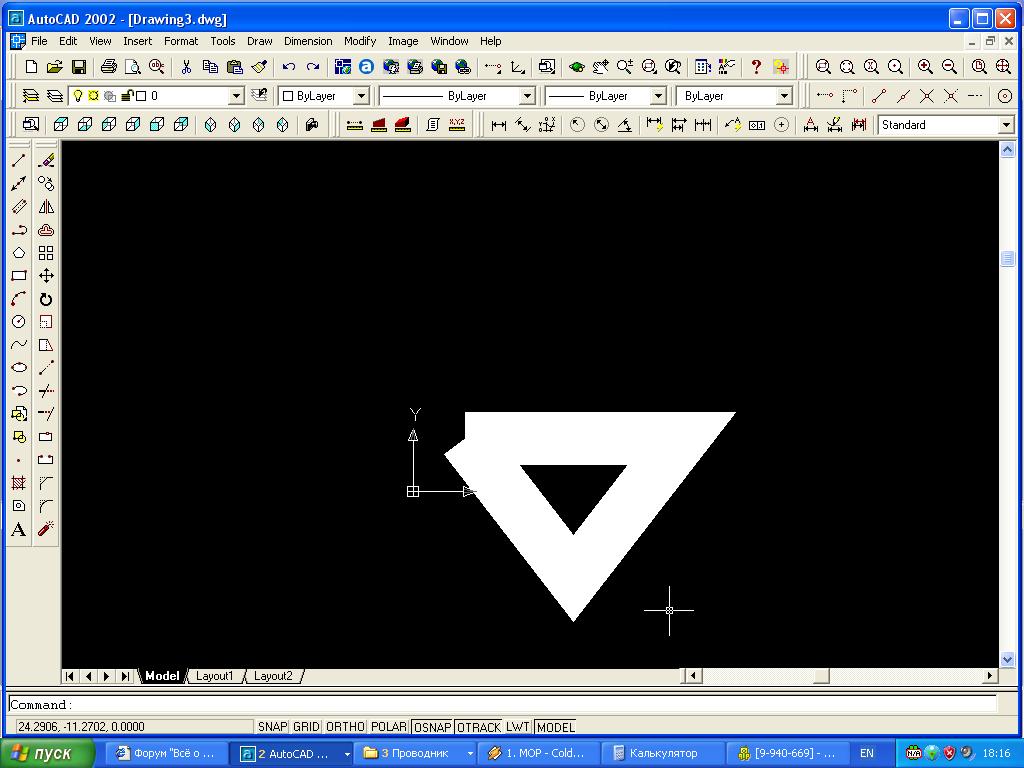The width and height of the screenshot is (1024, 768).
Task: Enable GRID display in status bar
Action: click(306, 727)
